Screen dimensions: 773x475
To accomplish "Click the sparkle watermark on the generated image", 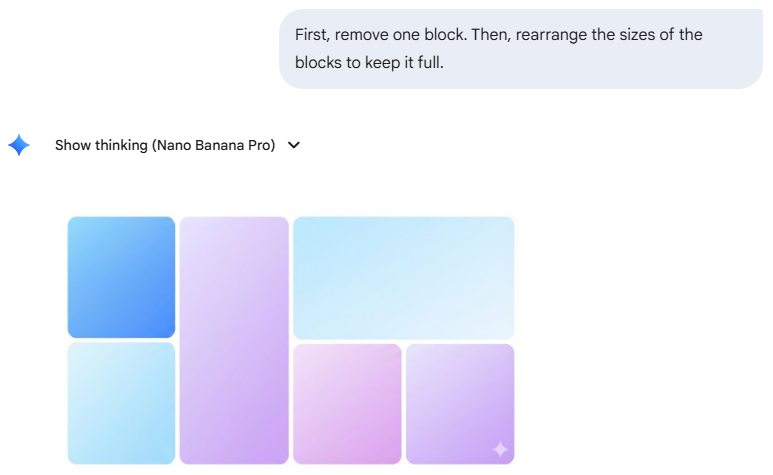I will coord(500,449).
